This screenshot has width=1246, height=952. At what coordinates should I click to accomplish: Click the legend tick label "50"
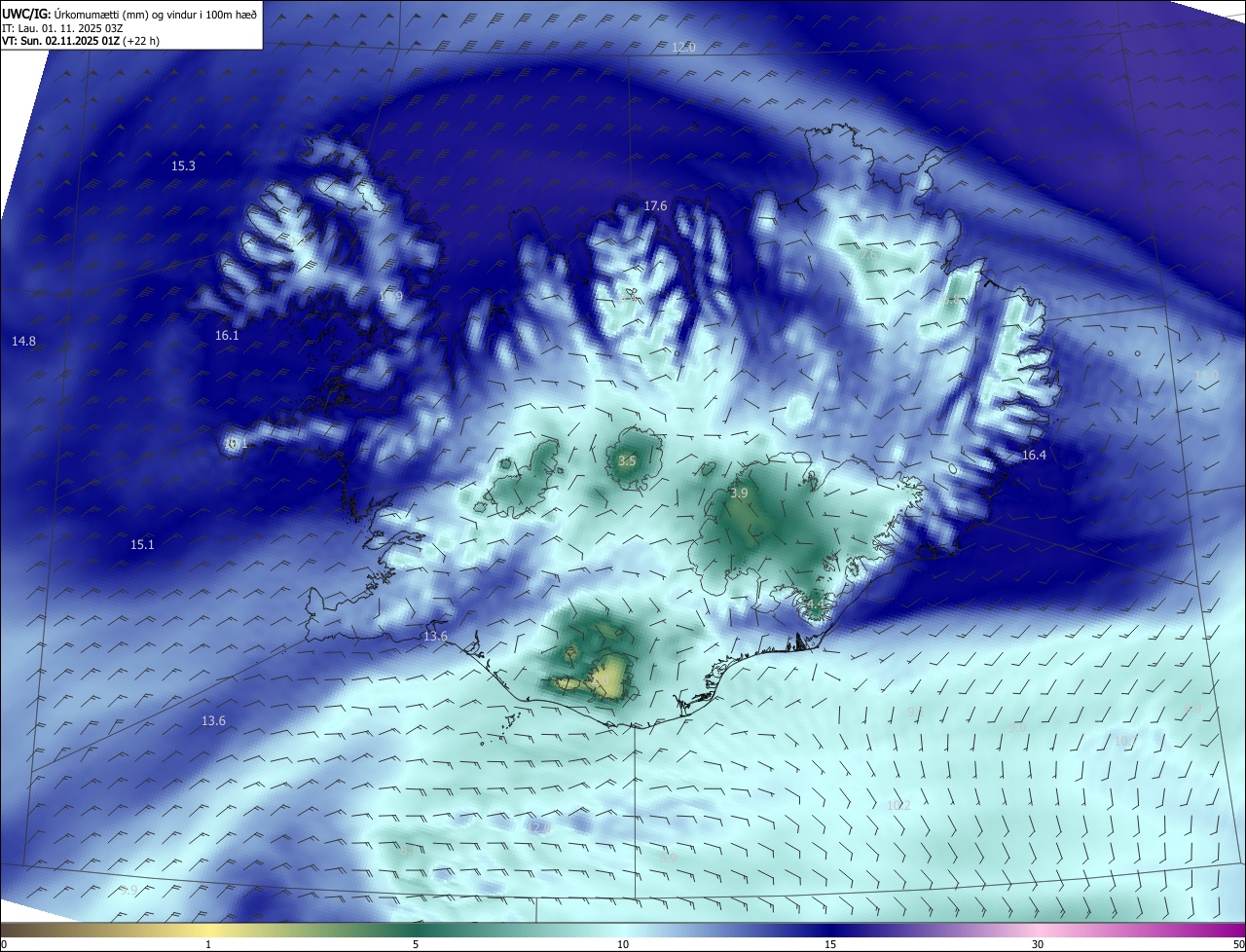click(x=1238, y=944)
